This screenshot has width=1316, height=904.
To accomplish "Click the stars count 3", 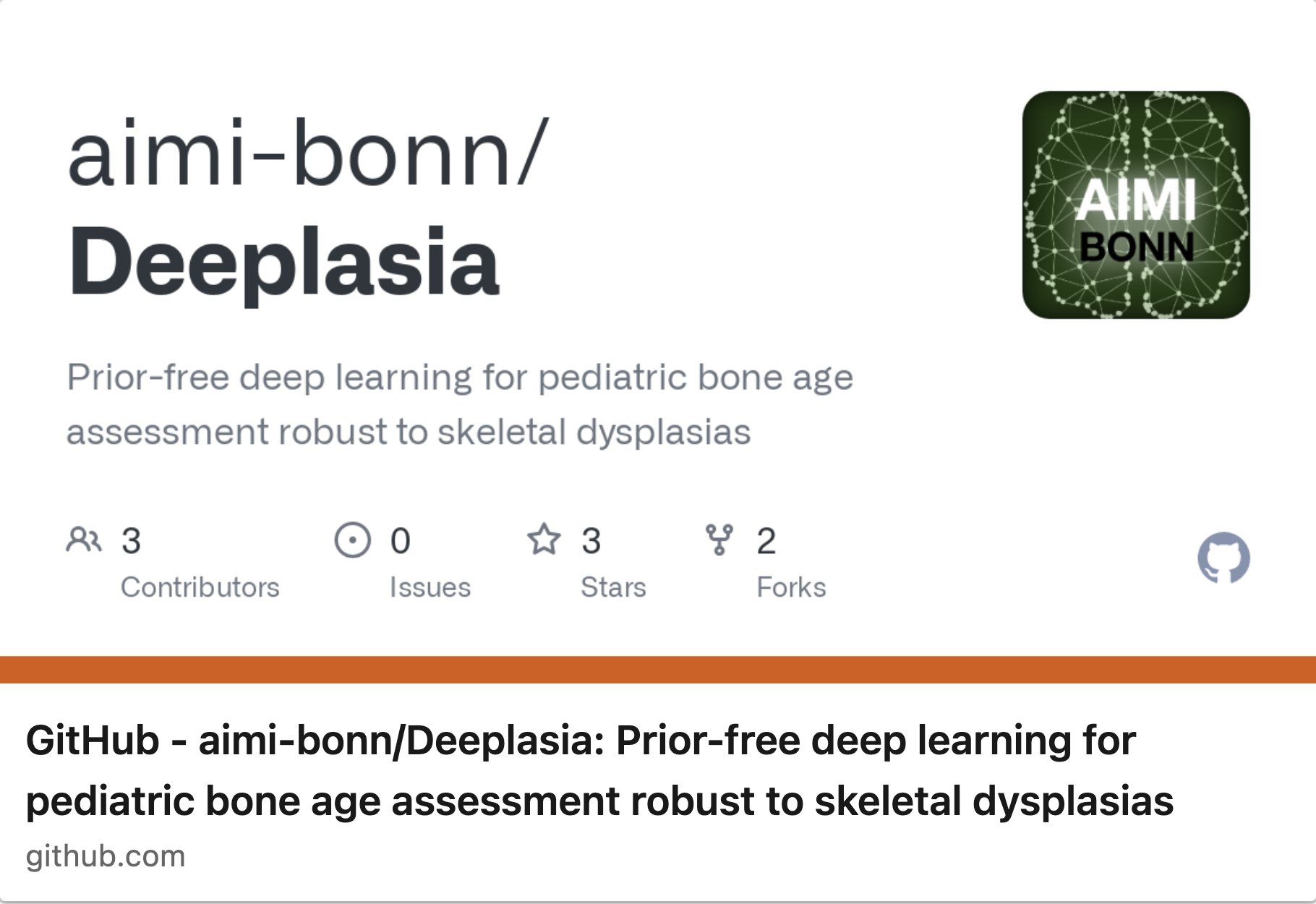I will pyautogui.click(x=591, y=541).
